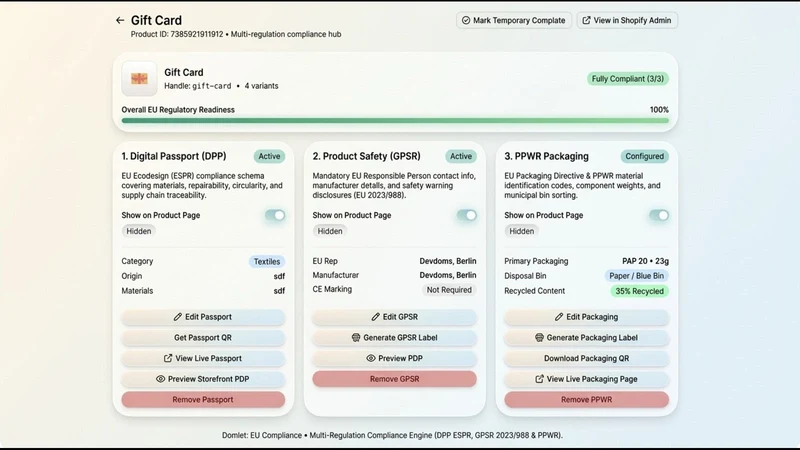Click the Origin value sdf

(x=279, y=276)
